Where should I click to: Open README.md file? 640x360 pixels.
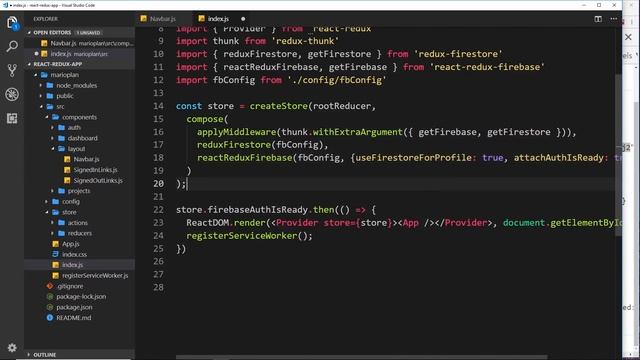coord(80,318)
